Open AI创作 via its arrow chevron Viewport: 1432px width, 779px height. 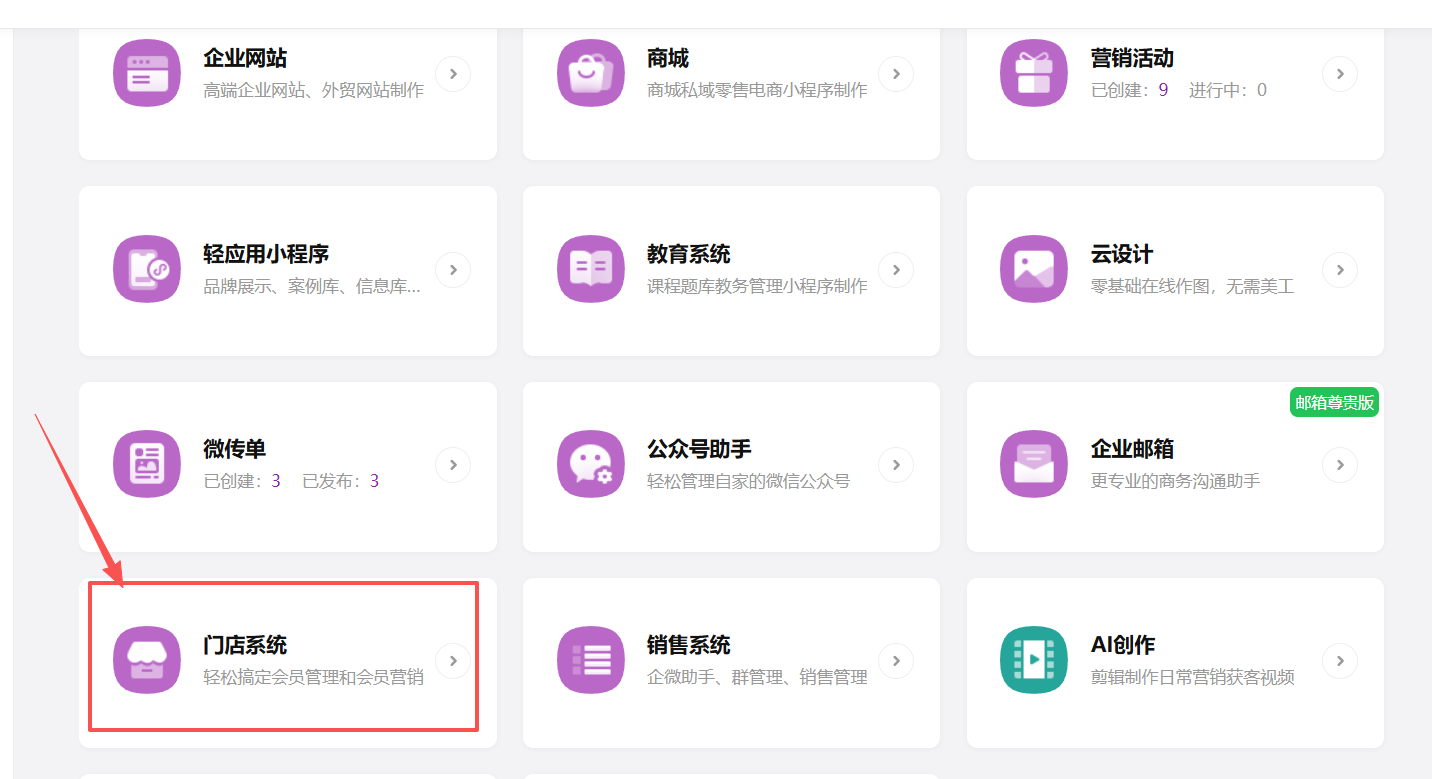pyautogui.click(x=1340, y=661)
